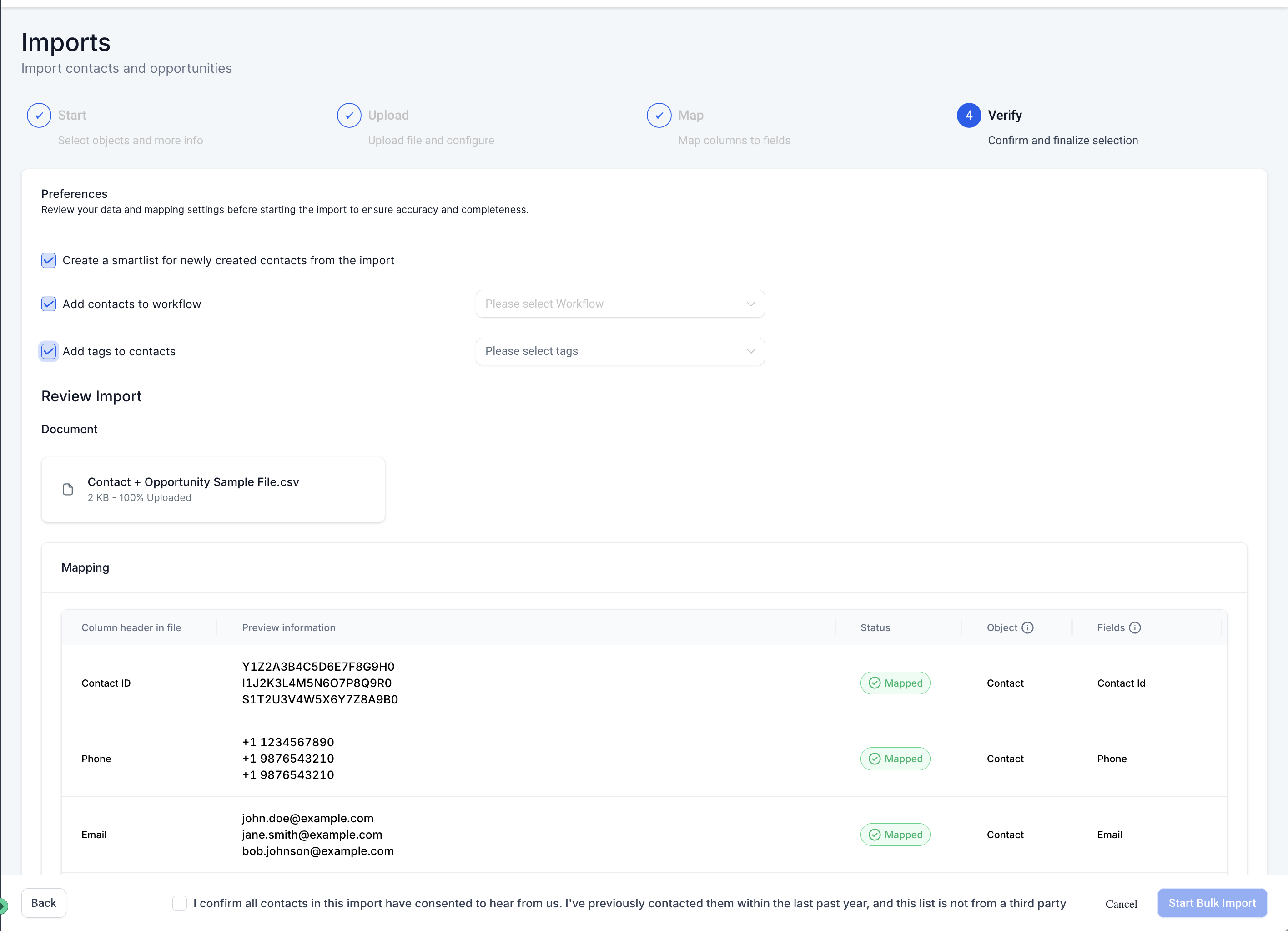Click the info icon next to Fields column
The width and height of the screenshot is (1288, 931).
pyautogui.click(x=1135, y=627)
